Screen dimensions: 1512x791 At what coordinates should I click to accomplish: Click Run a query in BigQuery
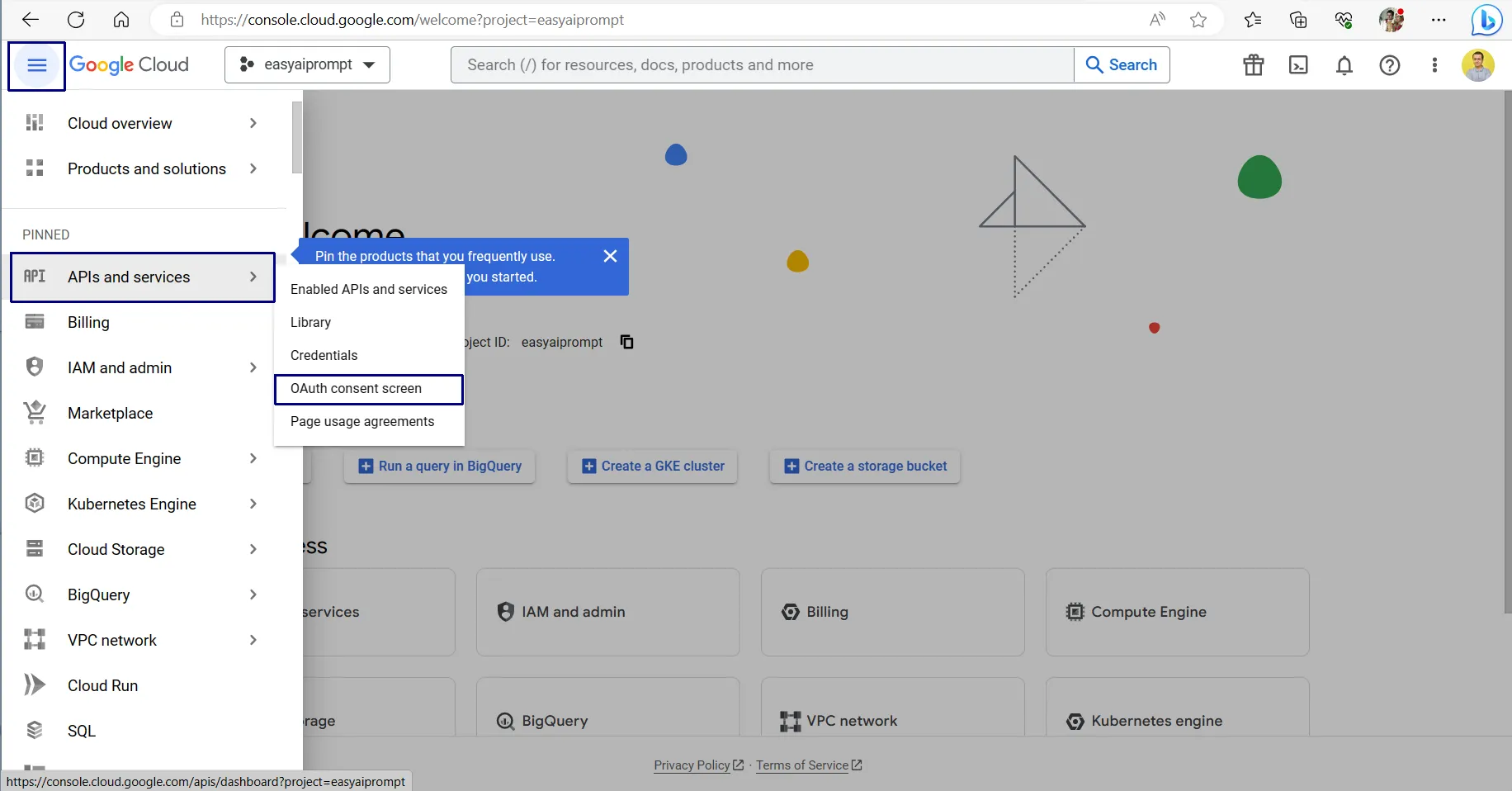point(440,466)
